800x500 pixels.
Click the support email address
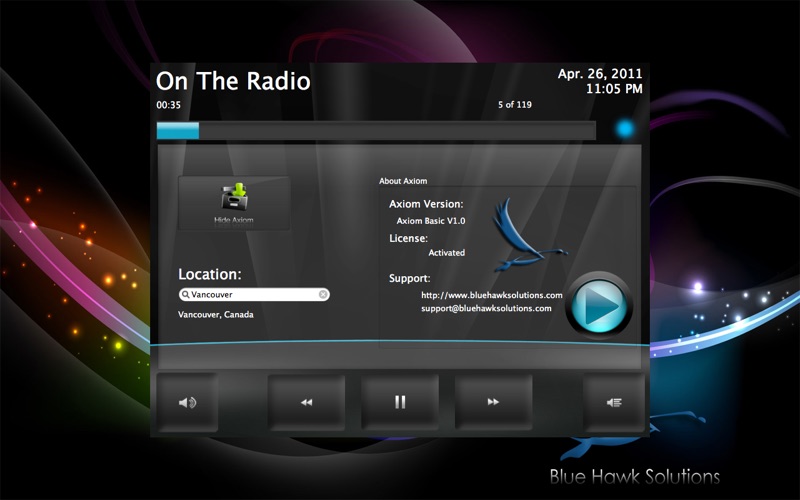486,308
